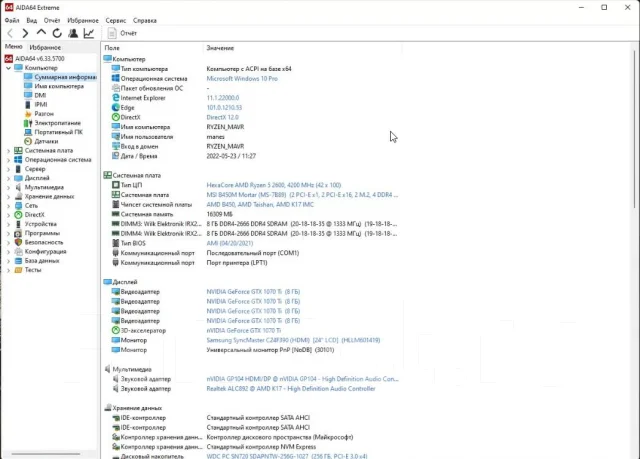
Task: Select the Системная память row
Action: (x=252, y=214)
